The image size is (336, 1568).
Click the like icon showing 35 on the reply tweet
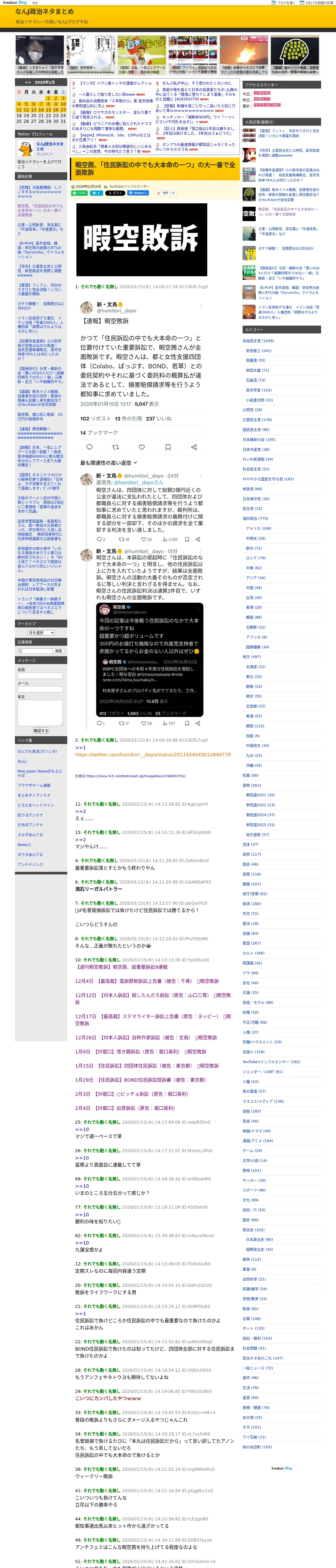point(143,539)
